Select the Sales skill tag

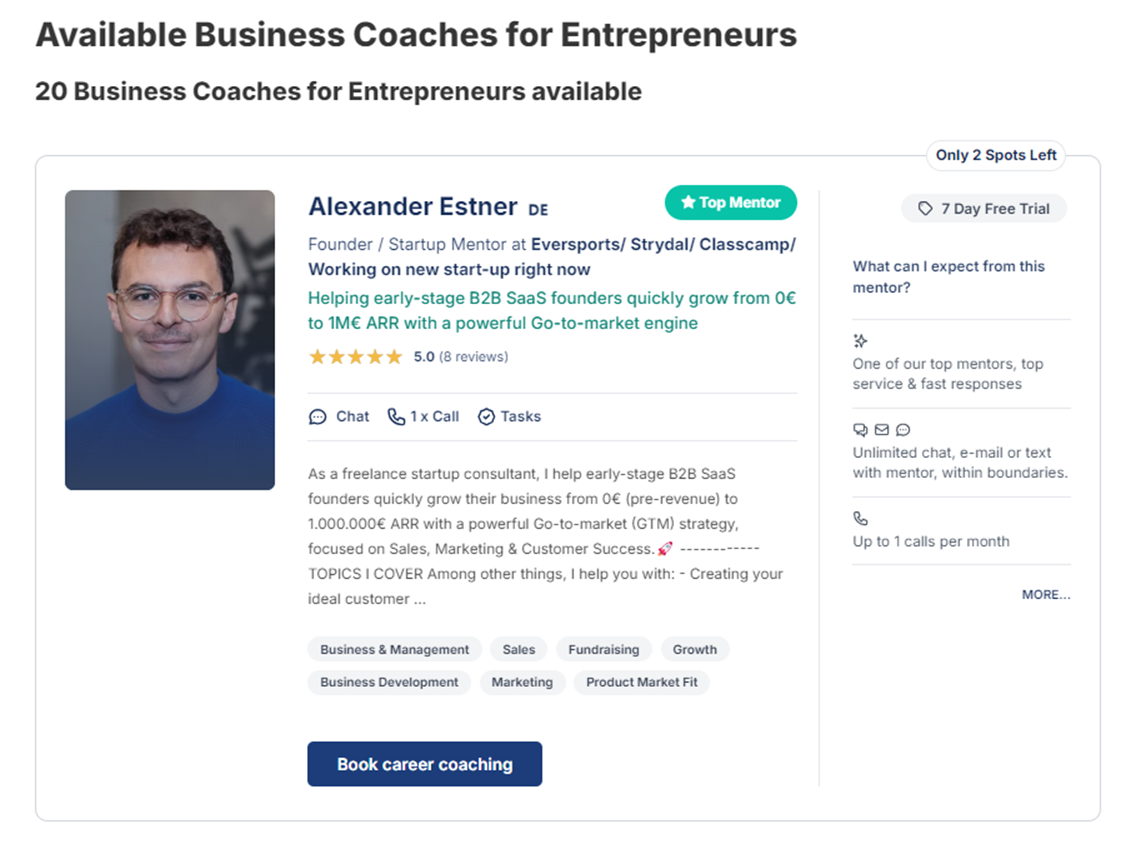pos(519,650)
